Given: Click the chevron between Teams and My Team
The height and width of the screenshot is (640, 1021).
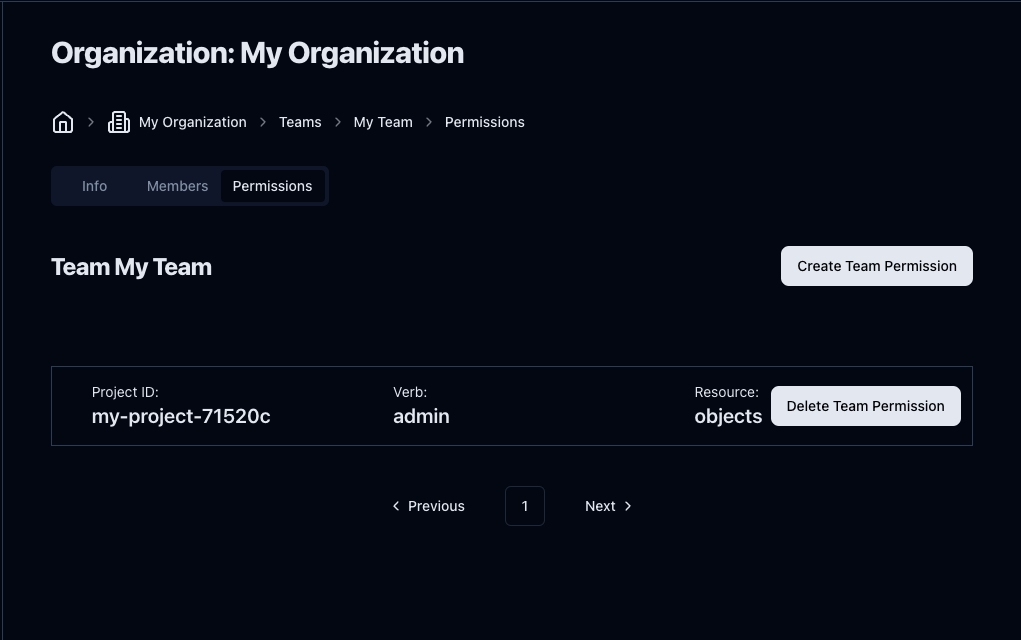Looking at the screenshot, I should [x=338, y=122].
